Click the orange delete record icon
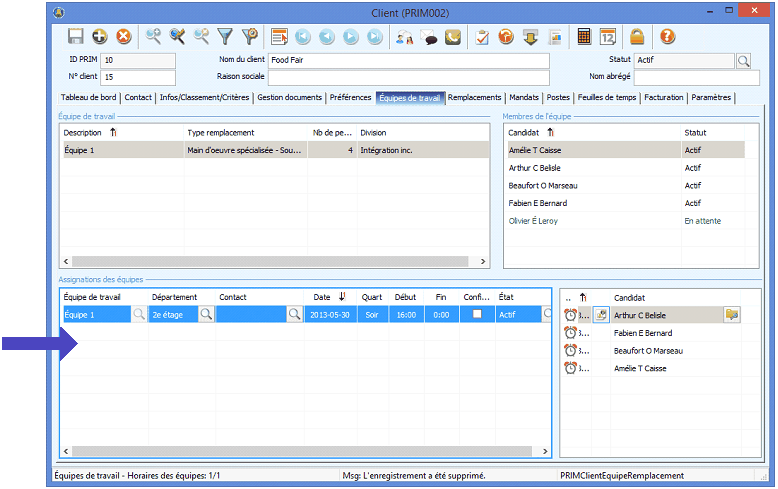Screen dimensions: 778x489 pyautogui.click(x=124, y=37)
